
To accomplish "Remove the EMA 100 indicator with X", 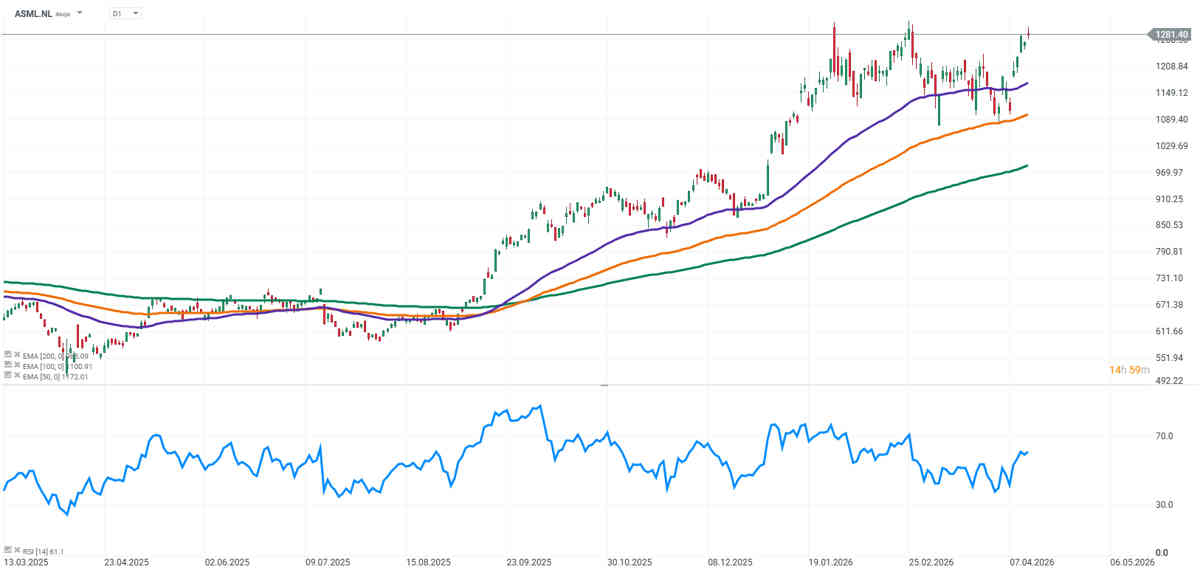I will click(17, 366).
